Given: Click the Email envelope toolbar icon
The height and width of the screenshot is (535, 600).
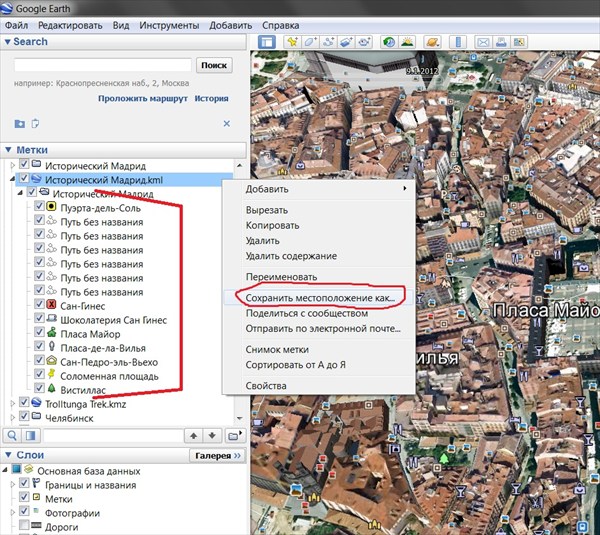Looking at the screenshot, I should pyautogui.click(x=483, y=42).
